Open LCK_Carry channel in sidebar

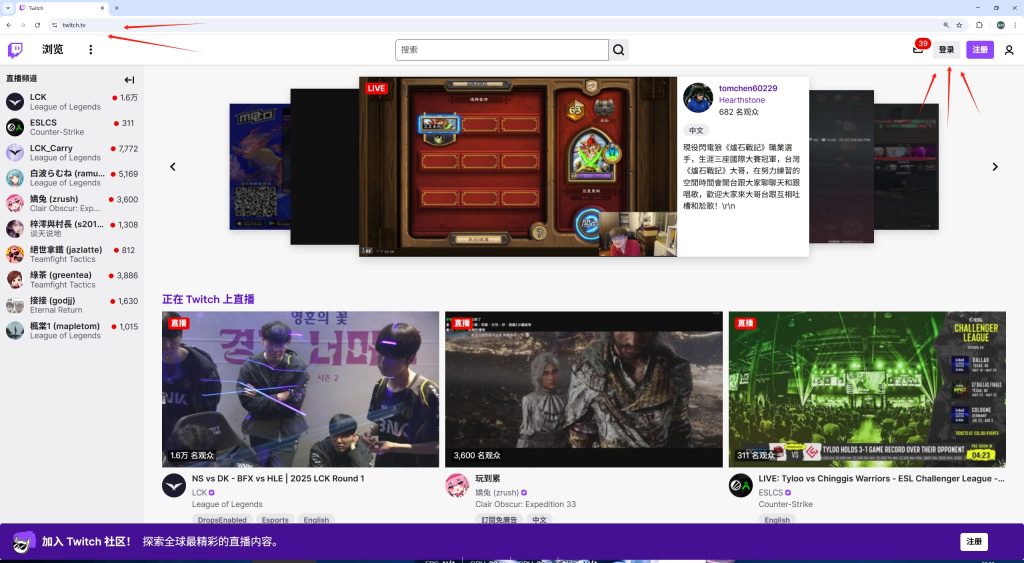(72, 152)
